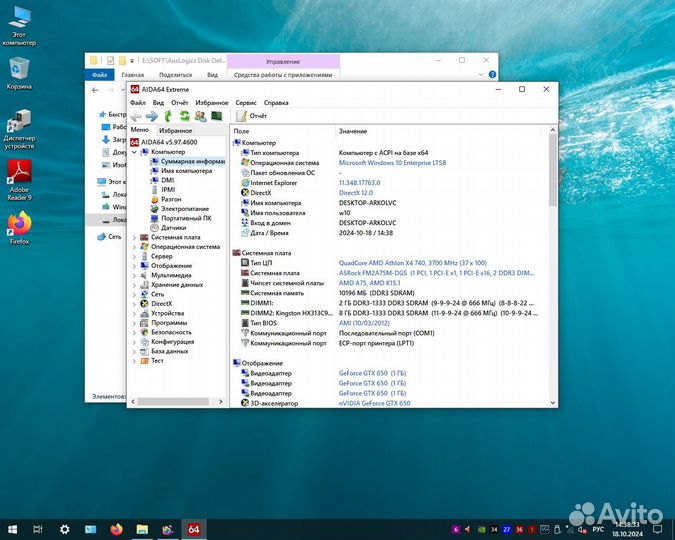
Task: Expand the Системная плата tree node
Action: click(135, 237)
